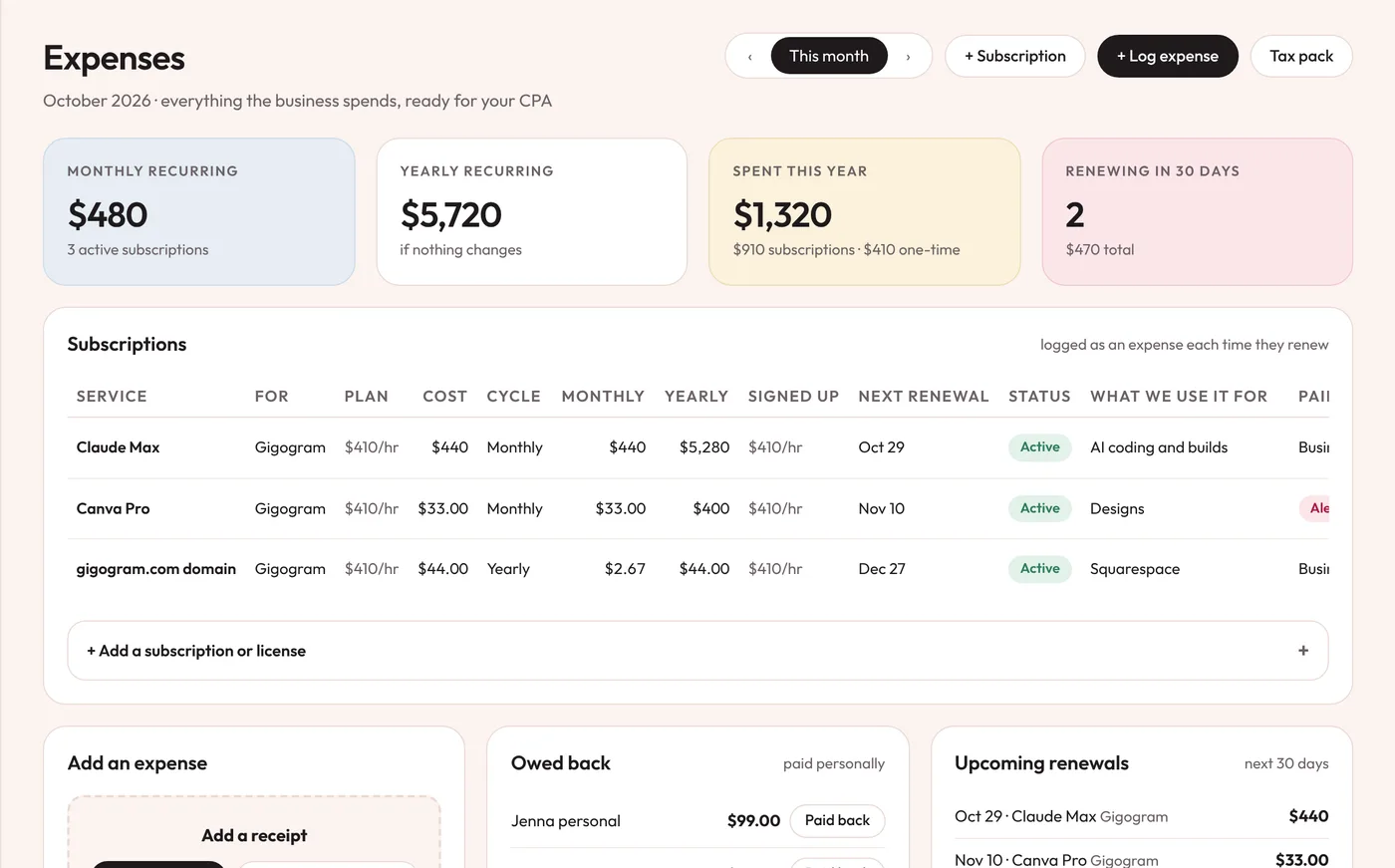Open the Claude Max subscription row
This screenshot has width=1395, height=868.
click(697, 447)
